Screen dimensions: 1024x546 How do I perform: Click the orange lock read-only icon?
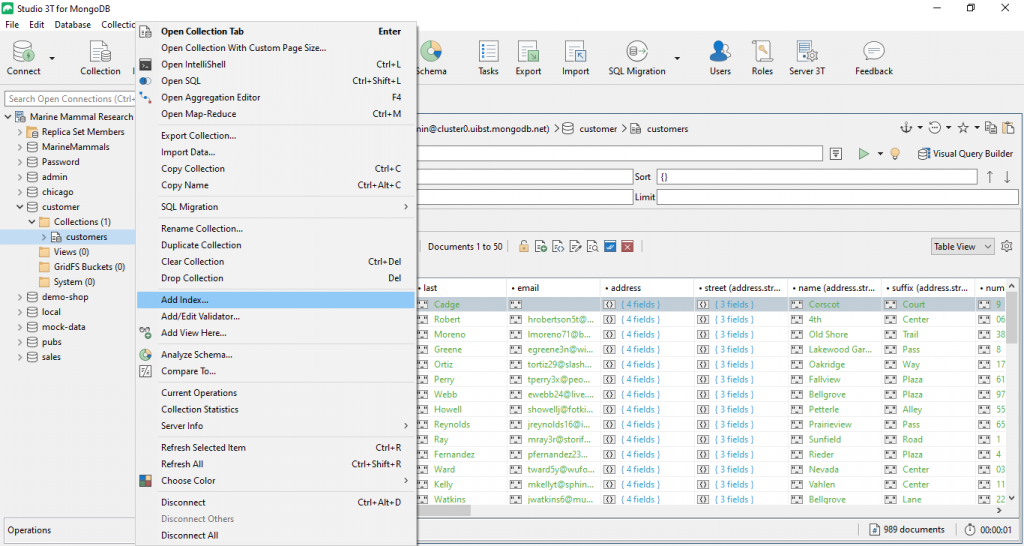coord(523,246)
